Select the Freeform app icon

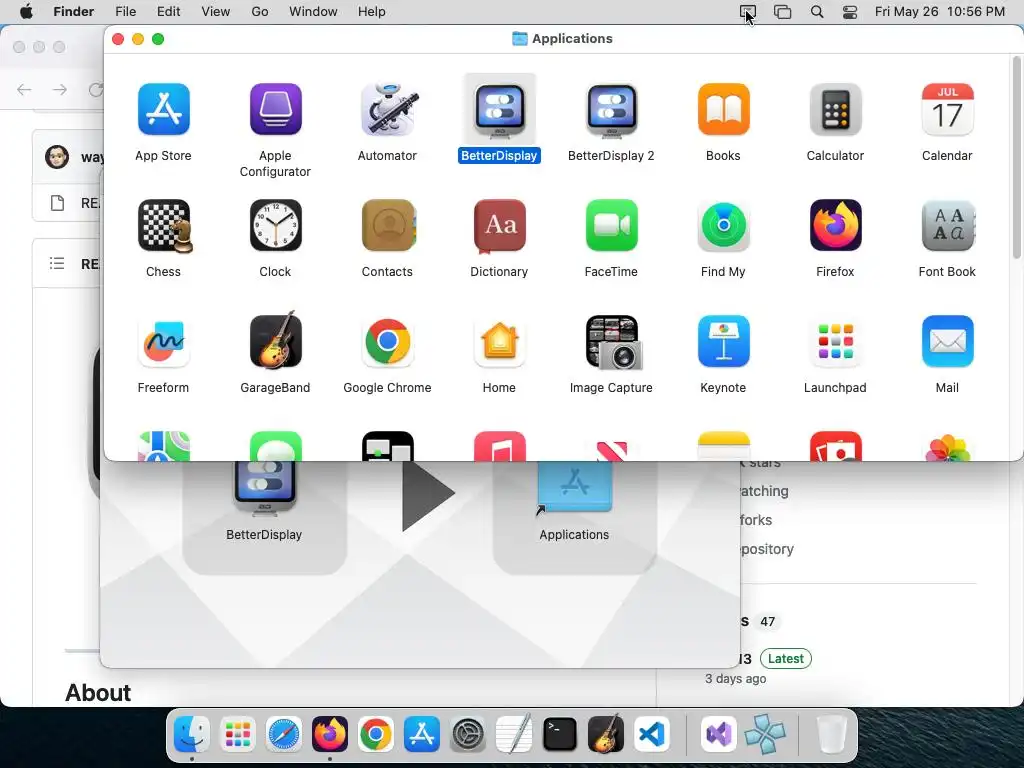point(163,342)
